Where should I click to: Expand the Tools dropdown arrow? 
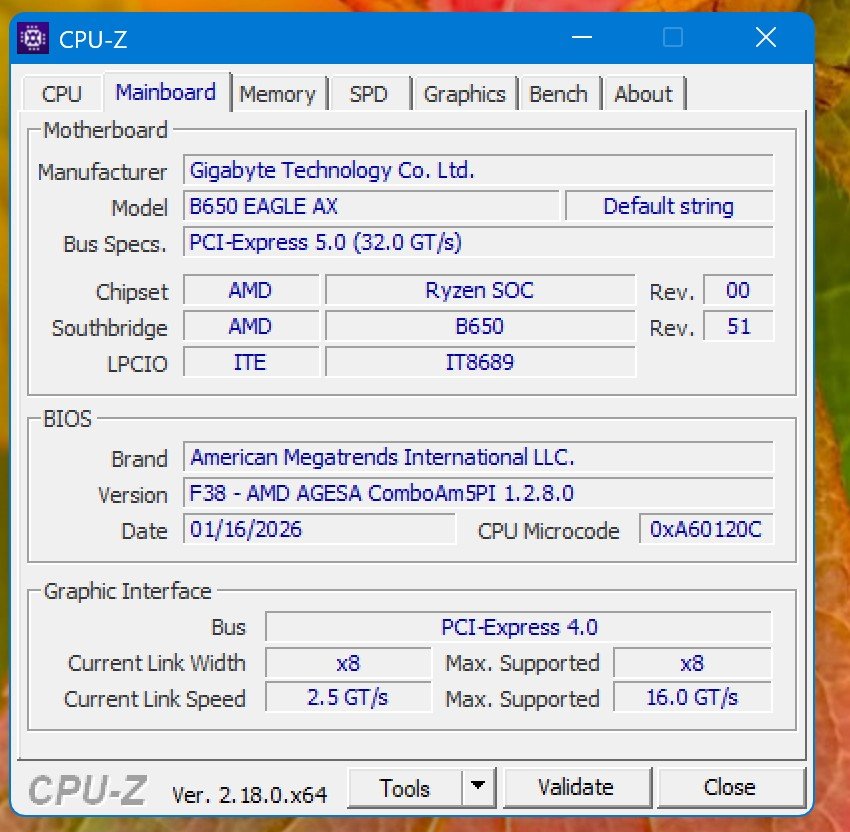pos(478,787)
